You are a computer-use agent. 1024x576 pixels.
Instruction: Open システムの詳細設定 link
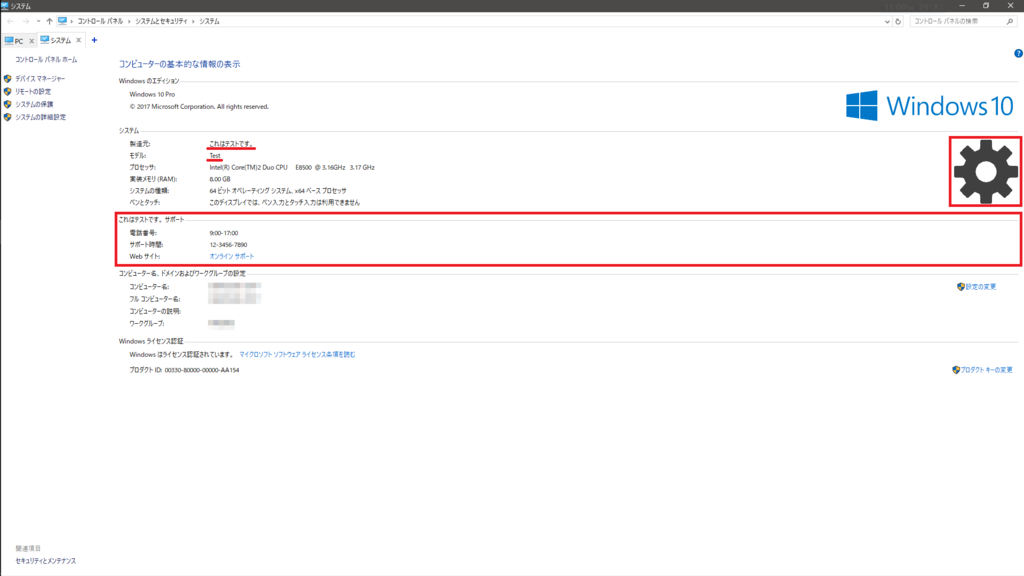(x=40, y=118)
